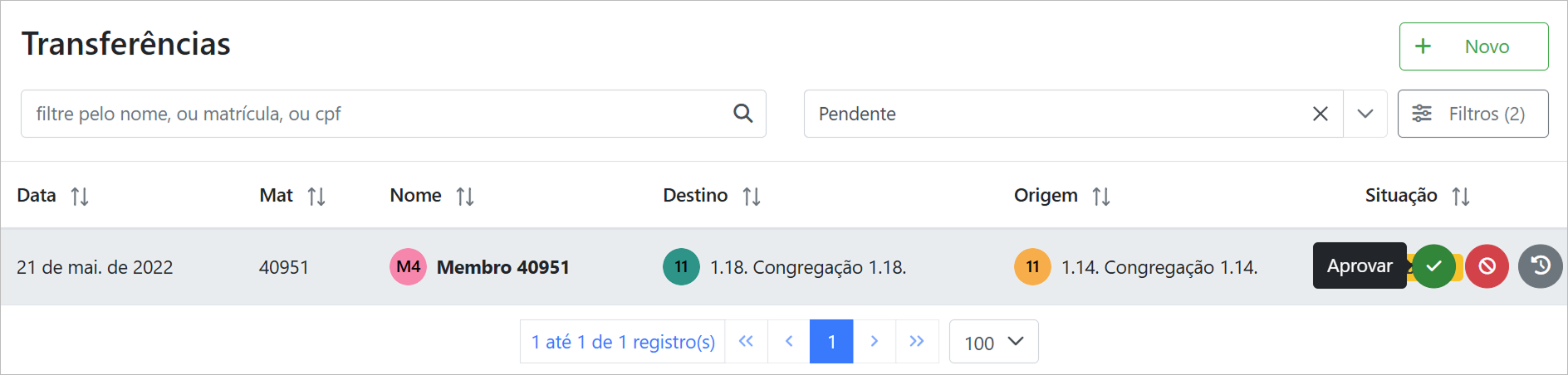This screenshot has height=375, width=1568.
Task: Go to the next page
Action: [874, 342]
